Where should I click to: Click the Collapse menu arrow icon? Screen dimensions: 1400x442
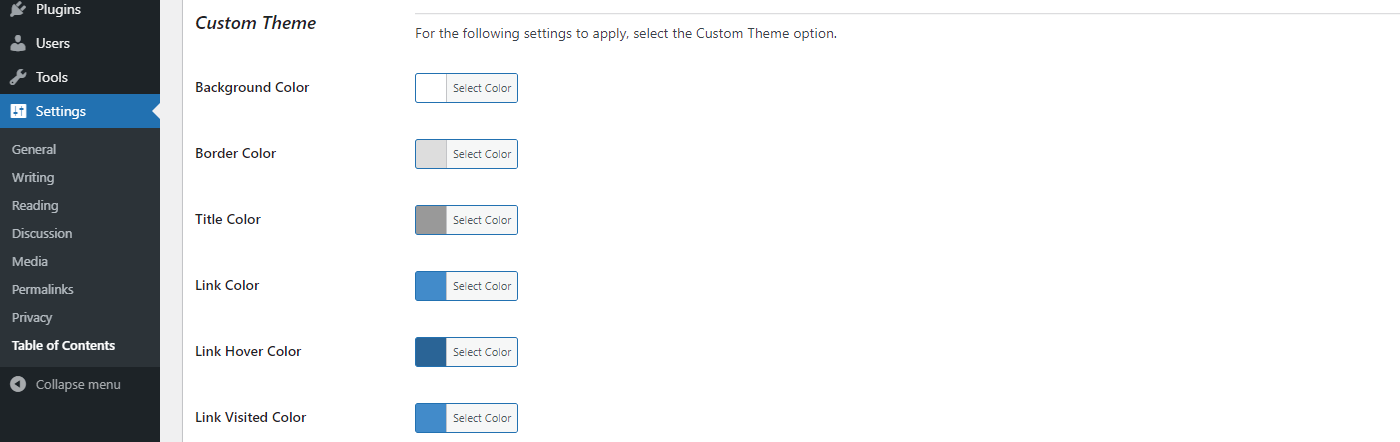coord(18,384)
